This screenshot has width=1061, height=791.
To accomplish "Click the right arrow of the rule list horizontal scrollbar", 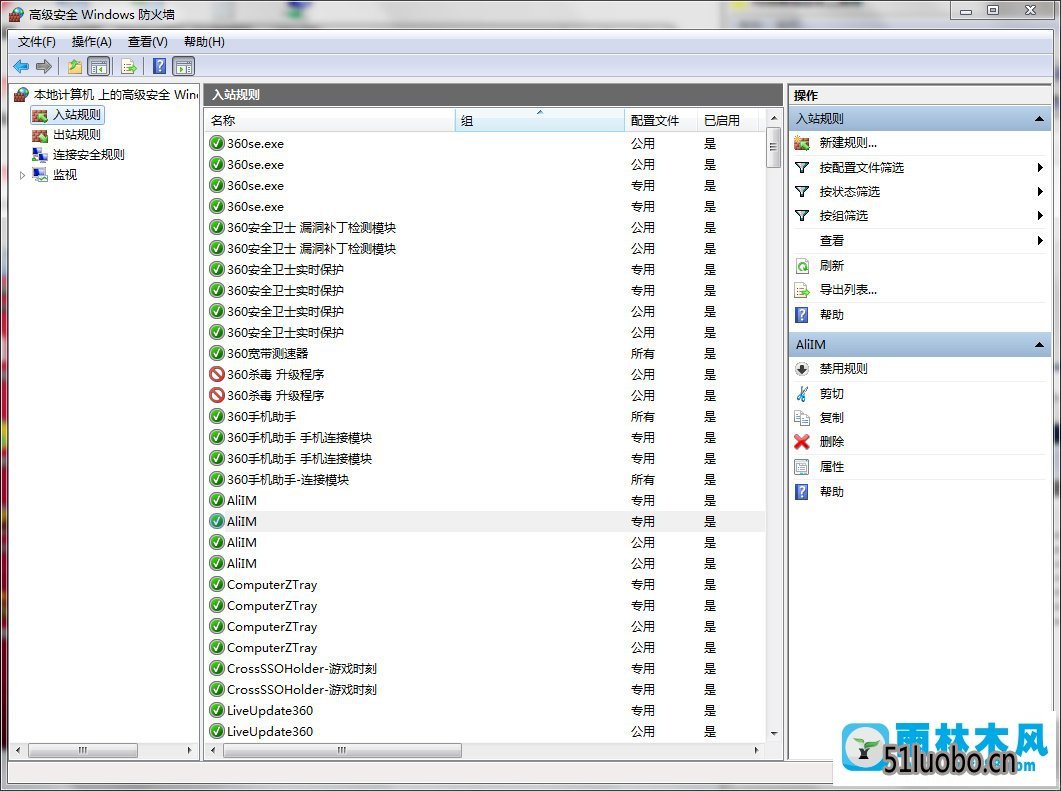I will click(757, 750).
